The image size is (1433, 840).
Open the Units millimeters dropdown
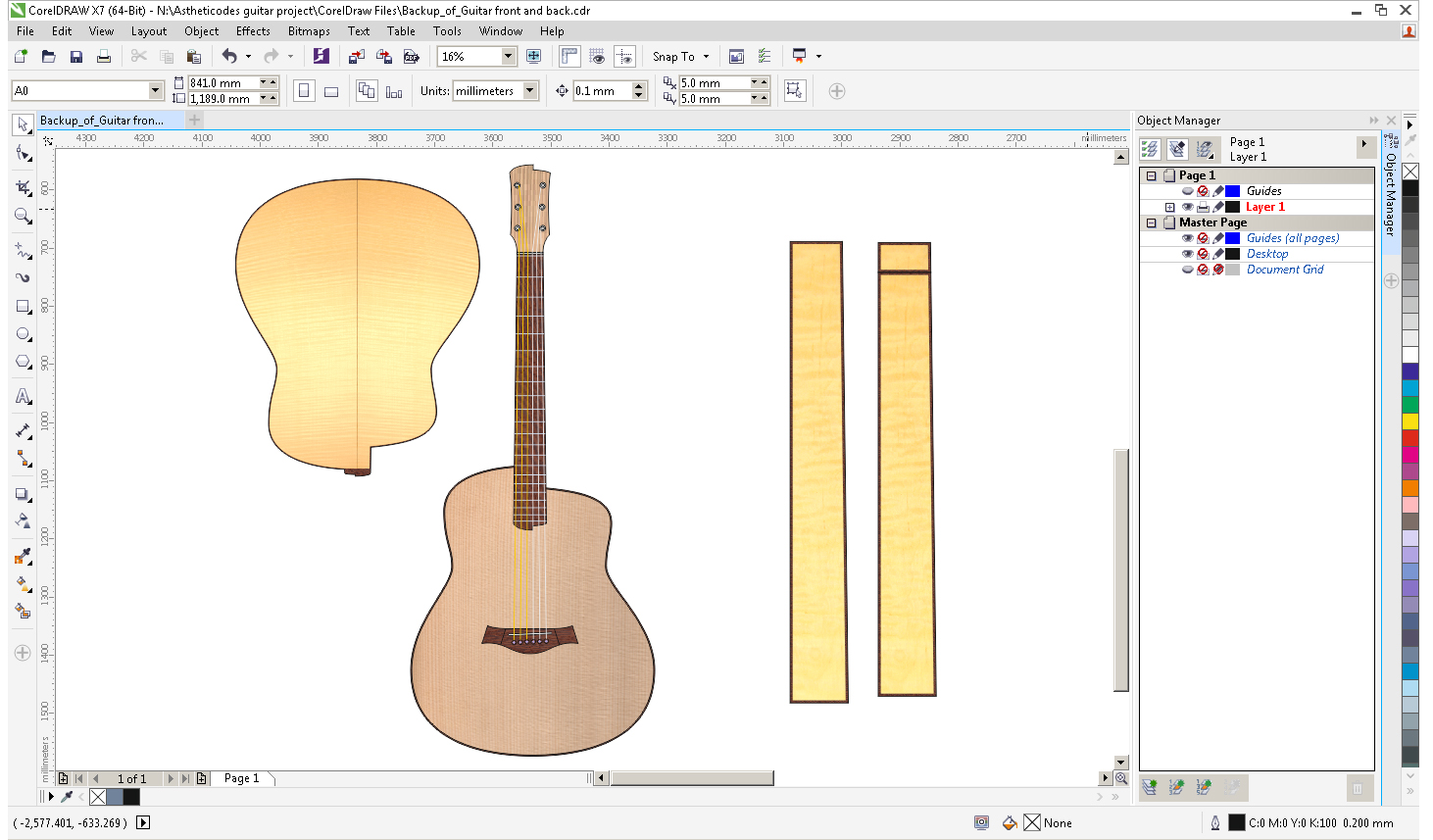click(530, 91)
